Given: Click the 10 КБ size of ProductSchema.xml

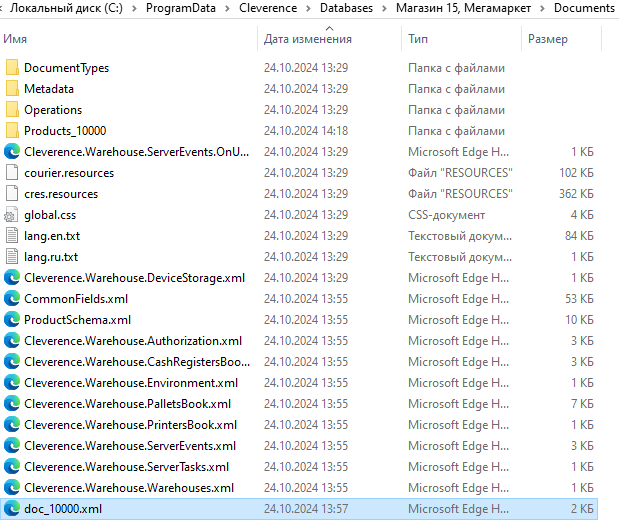Looking at the screenshot, I should coord(579,320).
